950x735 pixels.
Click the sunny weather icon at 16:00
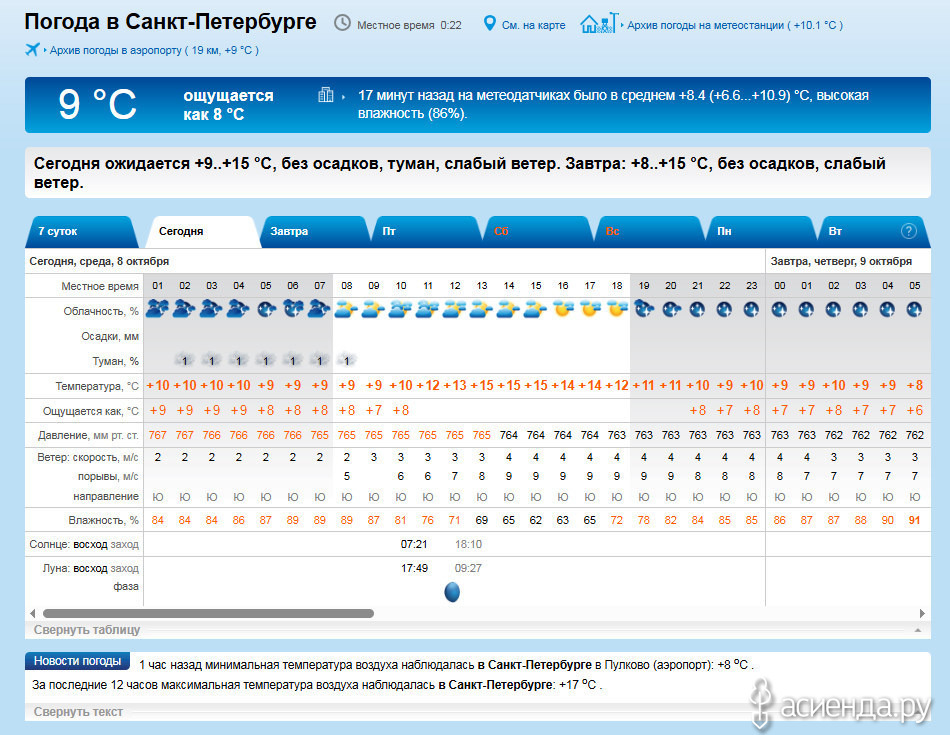pos(563,309)
